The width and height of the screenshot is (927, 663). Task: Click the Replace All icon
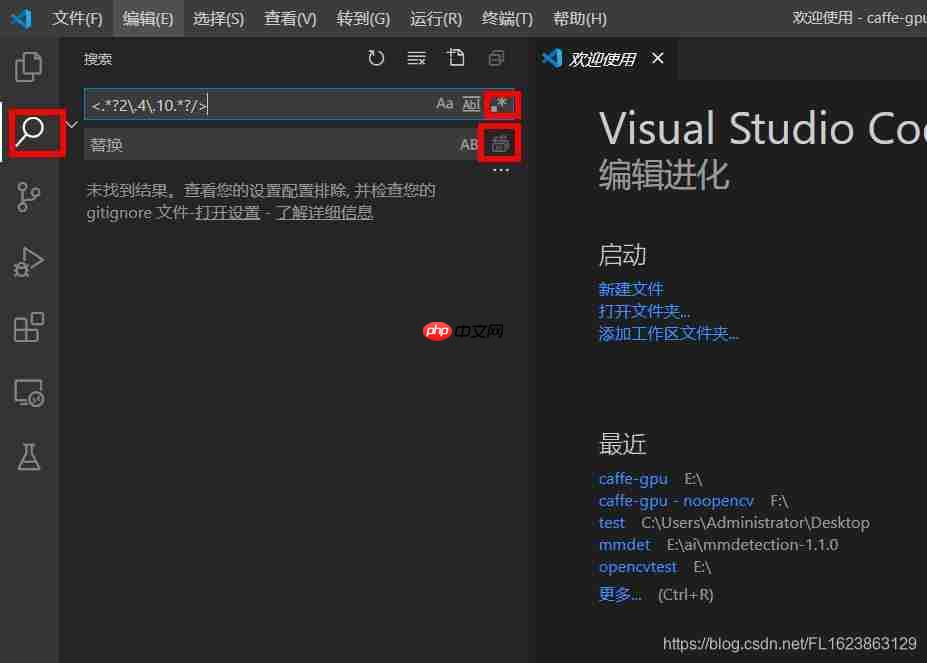[x=499, y=143]
